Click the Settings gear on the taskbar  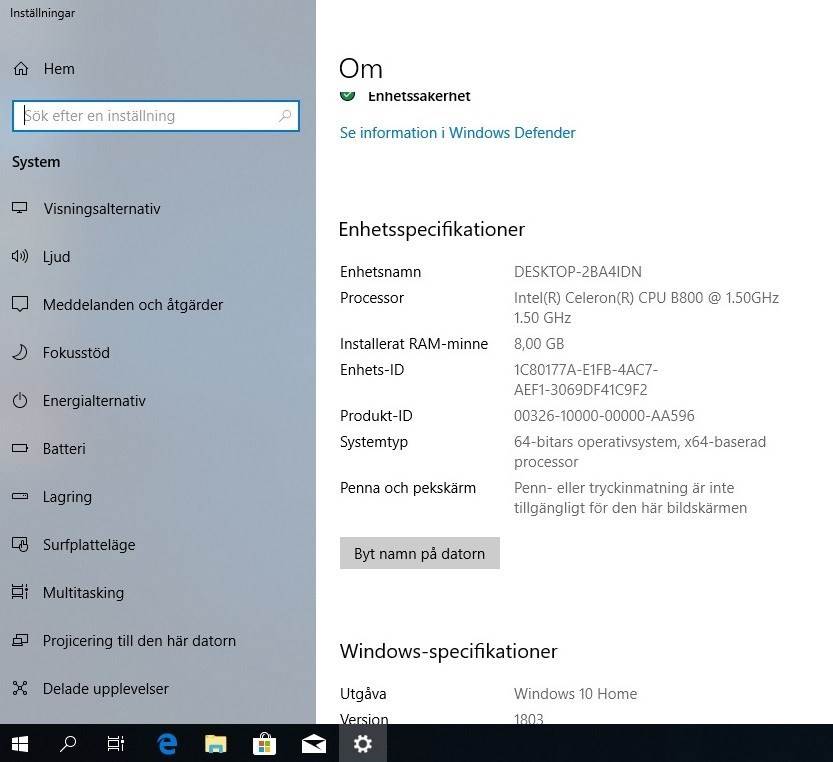pos(363,743)
